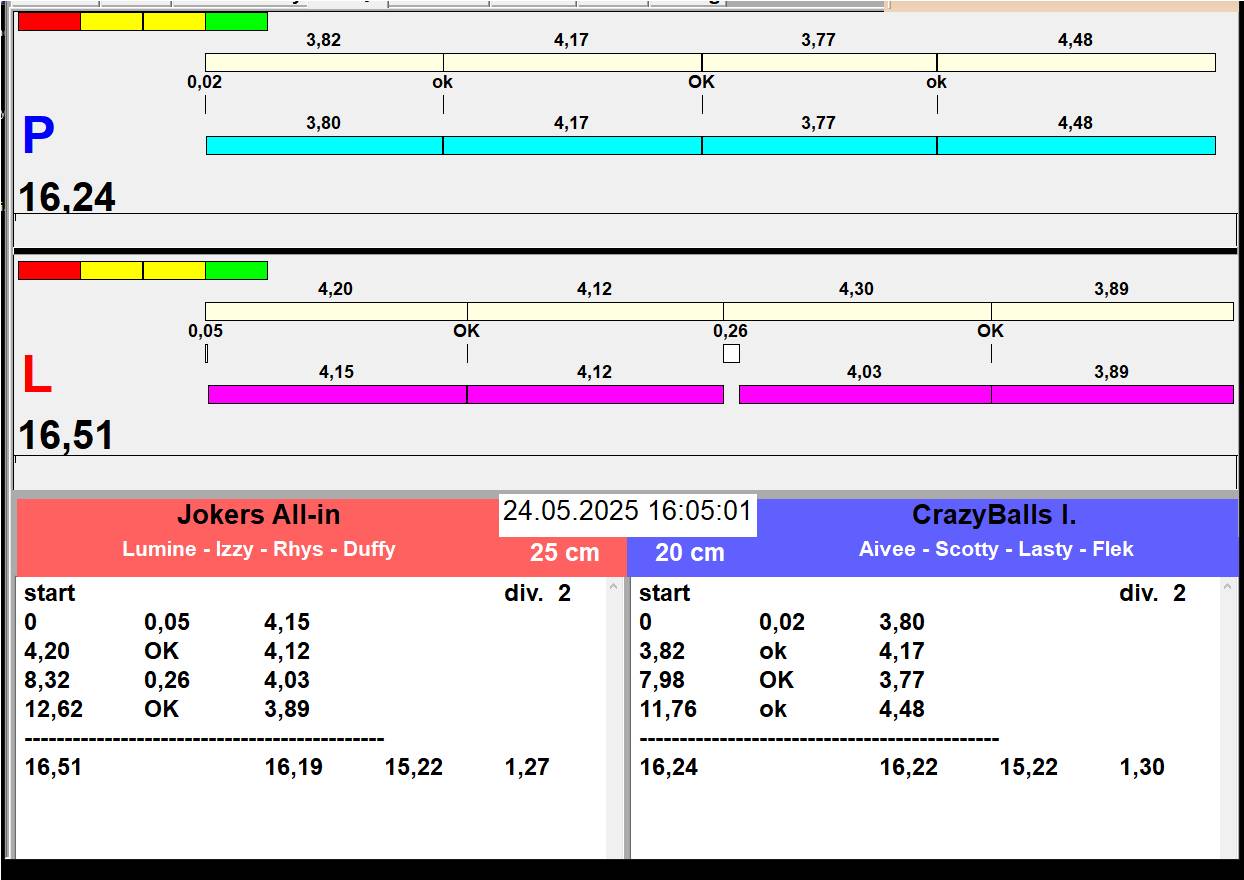Image resolution: width=1244 pixels, height=880 pixels.
Task: Click the cream 3,77 bar segment in lane P
Action: (x=819, y=62)
